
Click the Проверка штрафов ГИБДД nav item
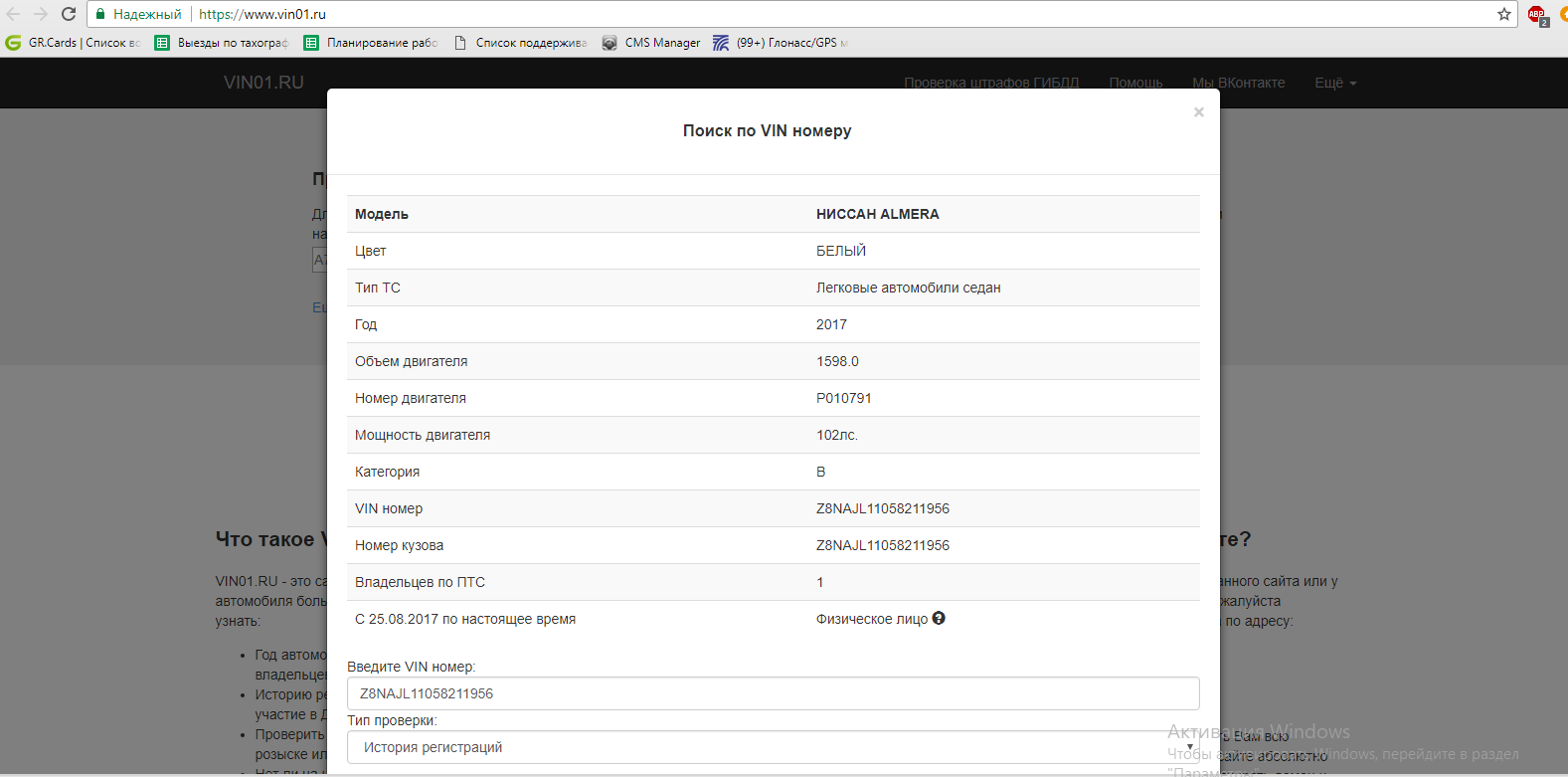pos(990,83)
